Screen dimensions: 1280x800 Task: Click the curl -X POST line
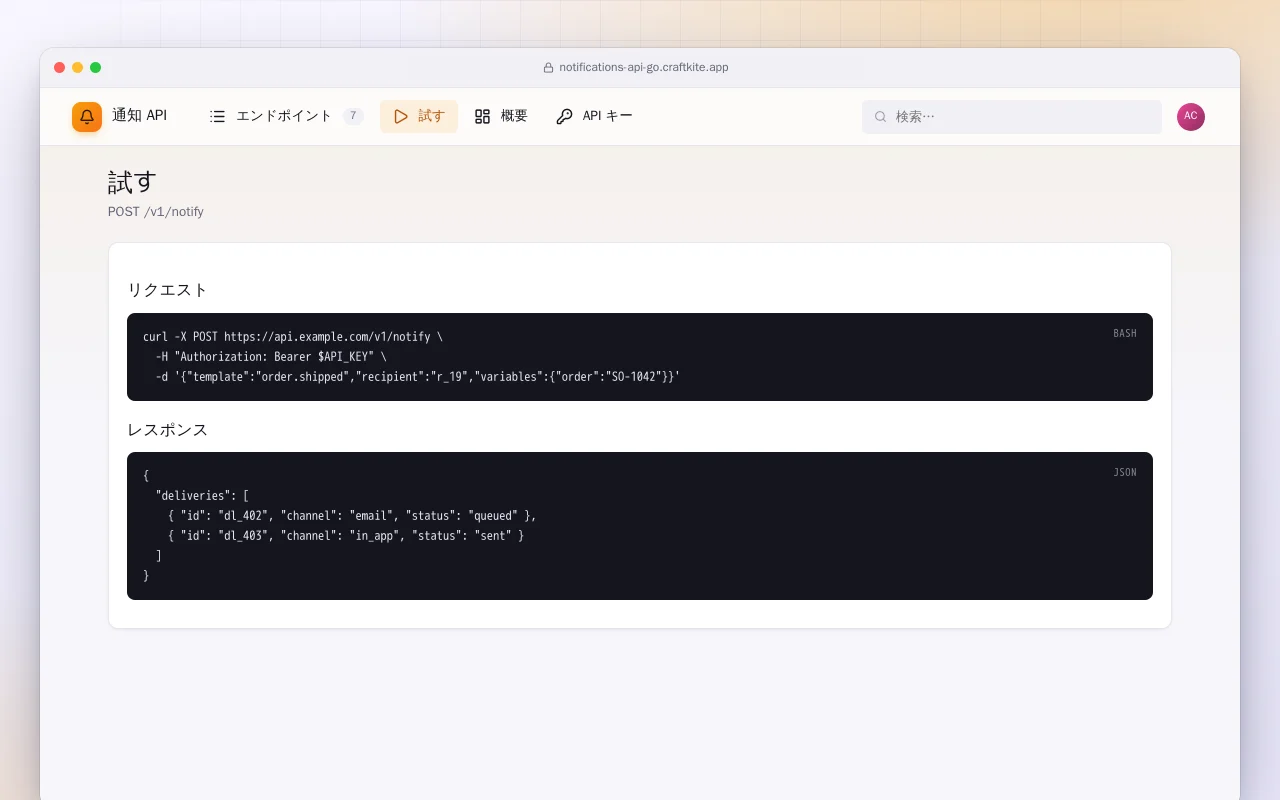293,337
